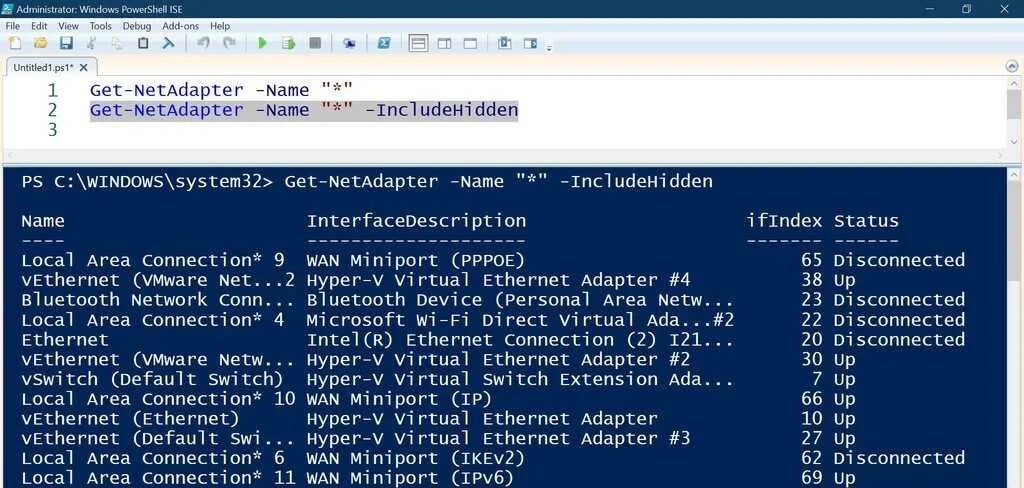
Task: Open the Add-ons menu
Action: point(180,26)
